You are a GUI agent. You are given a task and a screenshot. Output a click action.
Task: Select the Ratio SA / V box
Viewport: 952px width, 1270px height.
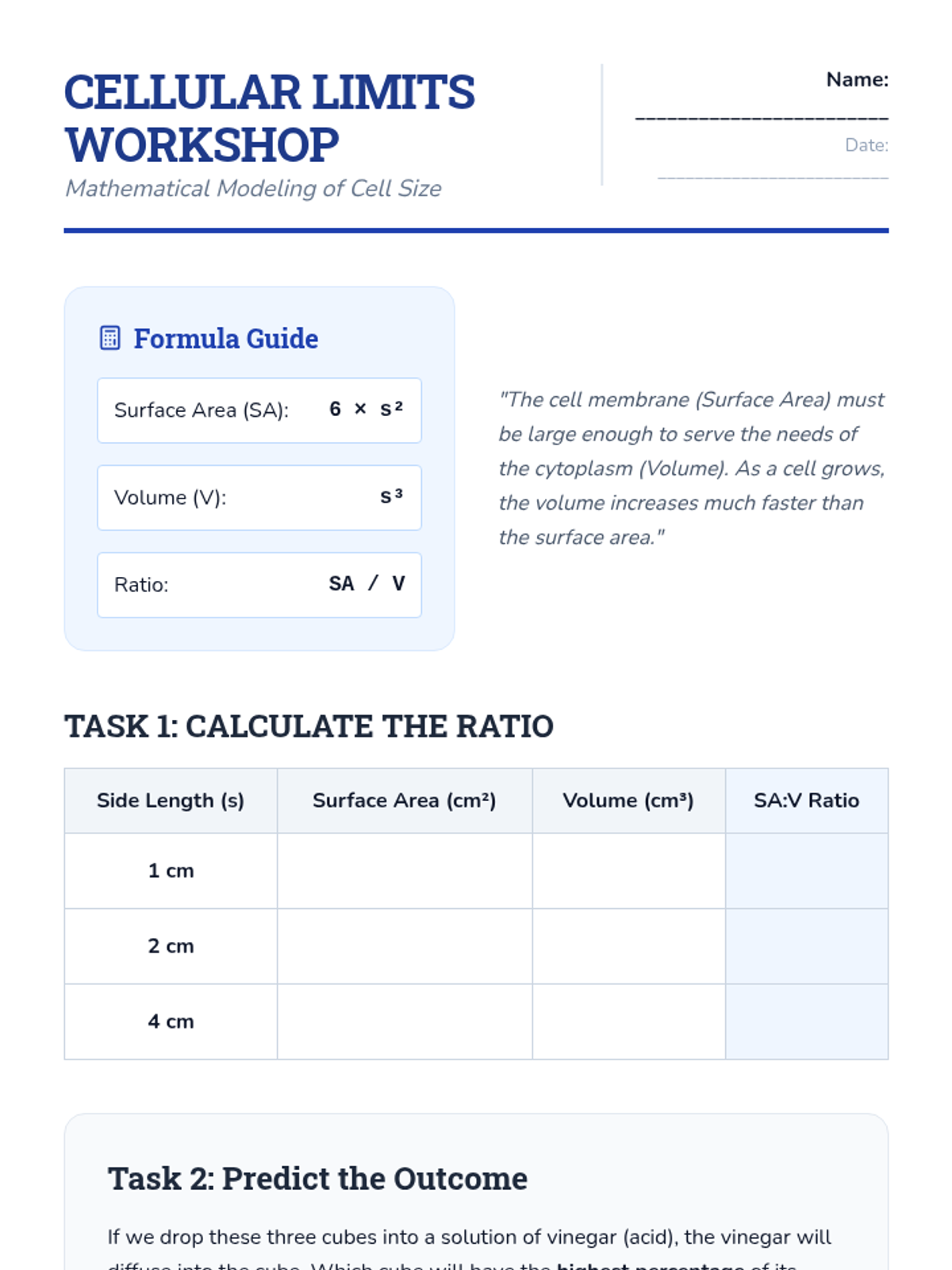(x=259, y=585)
